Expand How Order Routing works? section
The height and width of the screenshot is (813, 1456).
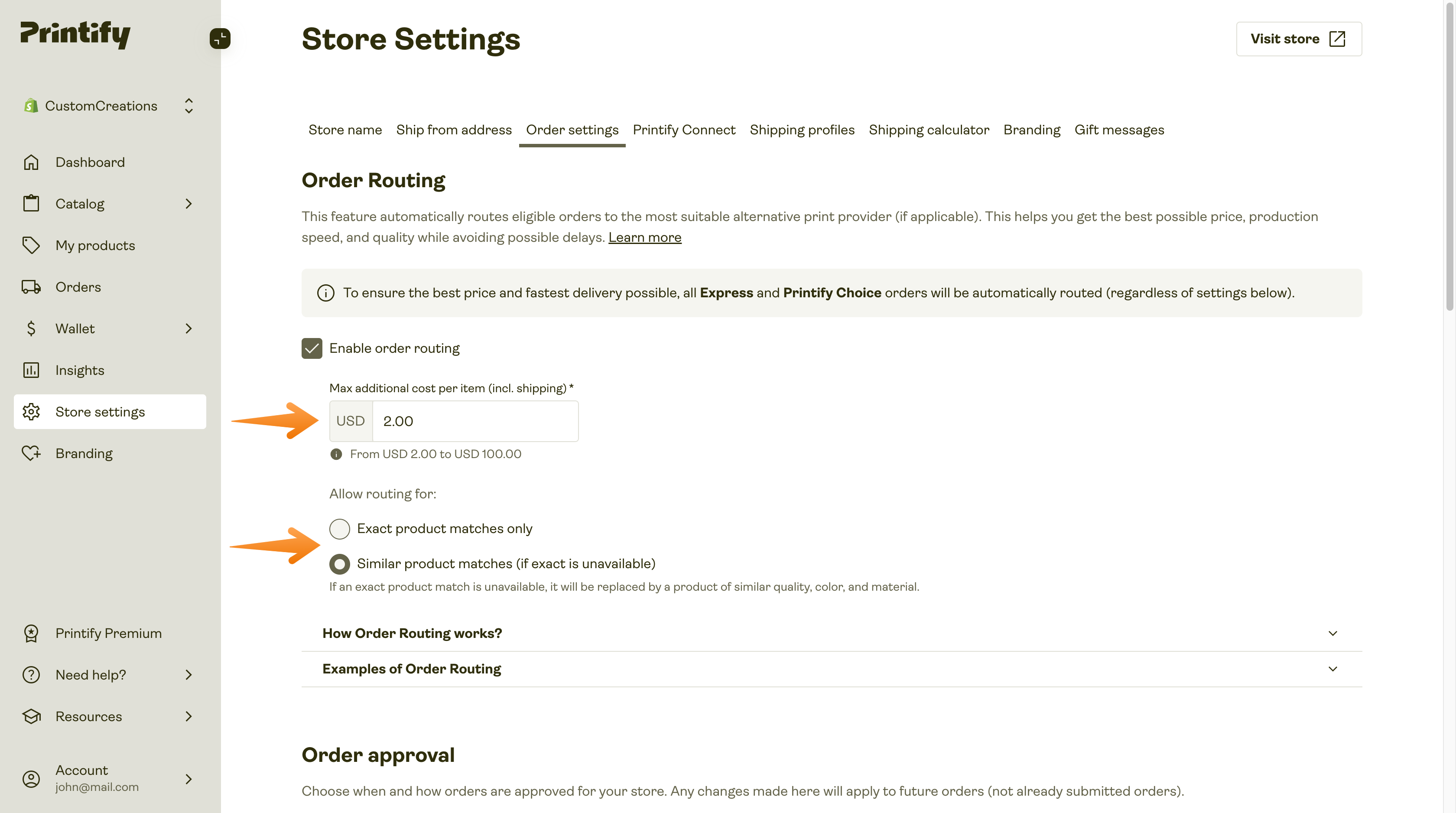[832, 633]
